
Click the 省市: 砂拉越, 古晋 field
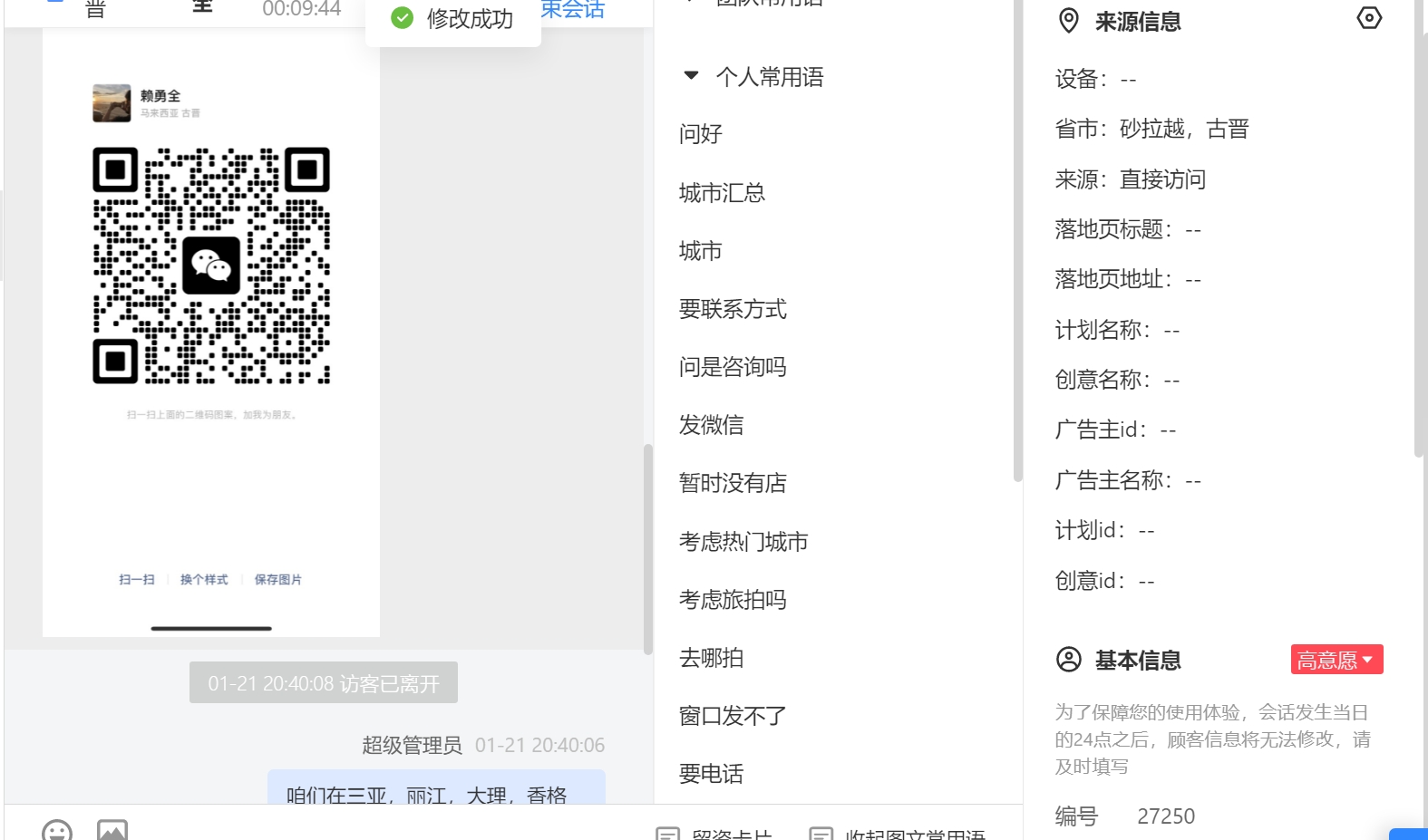1152,129
